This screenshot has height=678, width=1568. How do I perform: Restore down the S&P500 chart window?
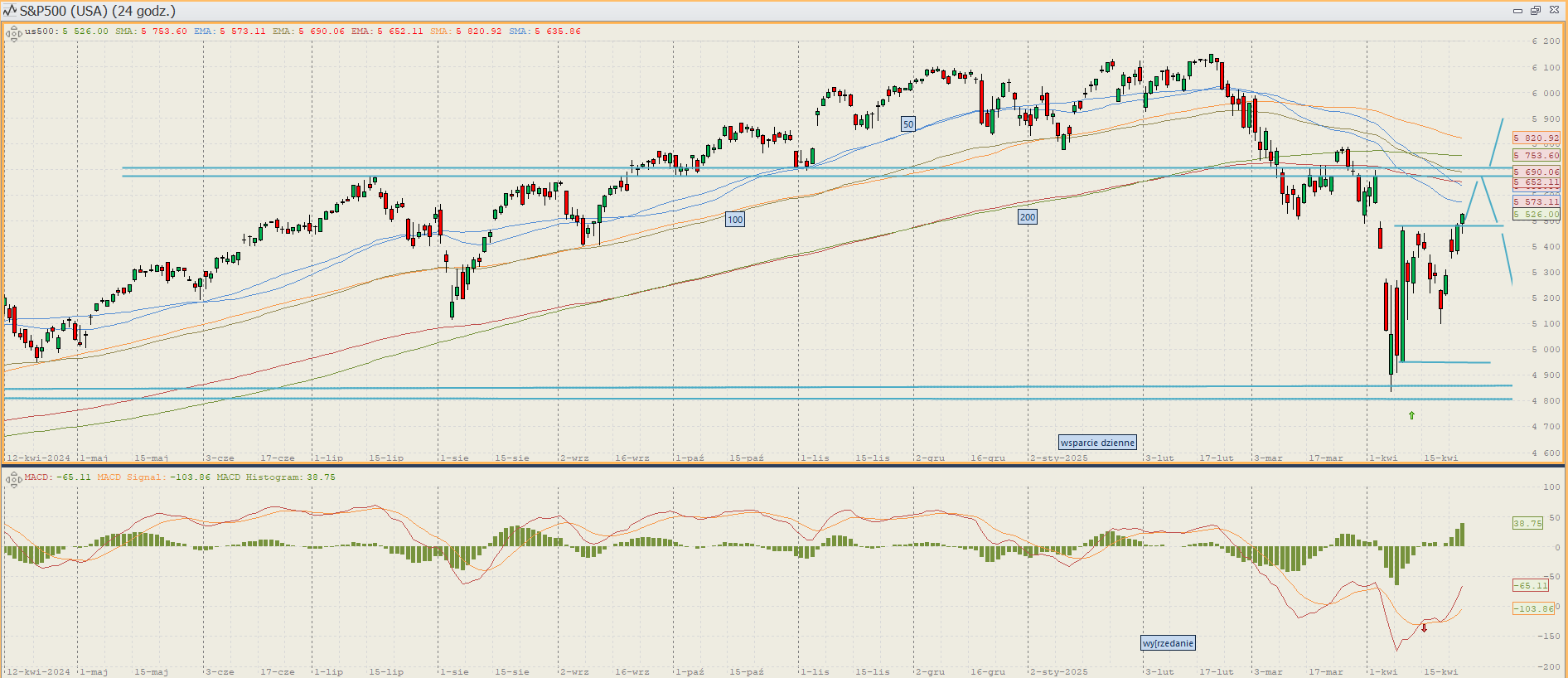[x=1535, y=11]
